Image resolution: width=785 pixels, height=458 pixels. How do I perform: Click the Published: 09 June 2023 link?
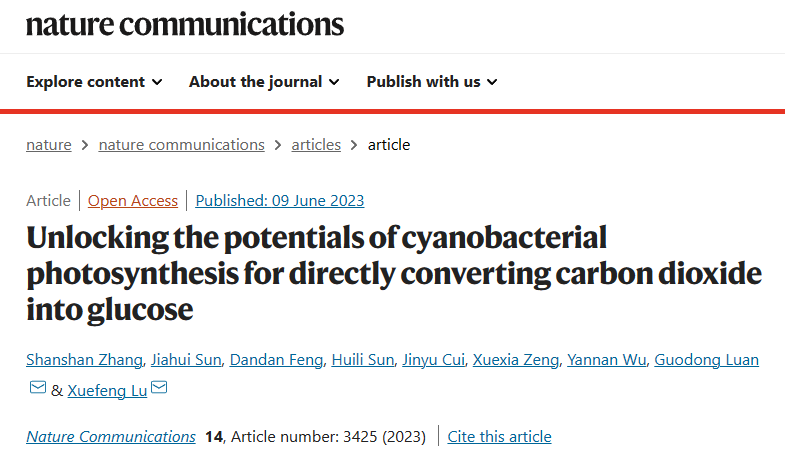[x=280, y=201]
